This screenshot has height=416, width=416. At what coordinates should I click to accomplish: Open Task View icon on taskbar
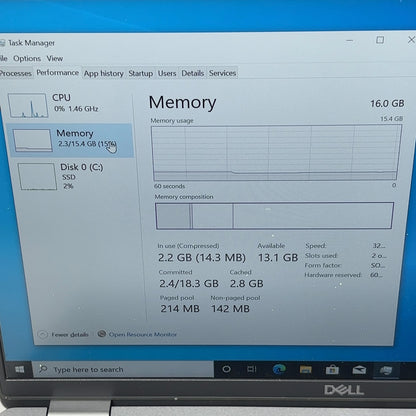click(x=252, y=369)
